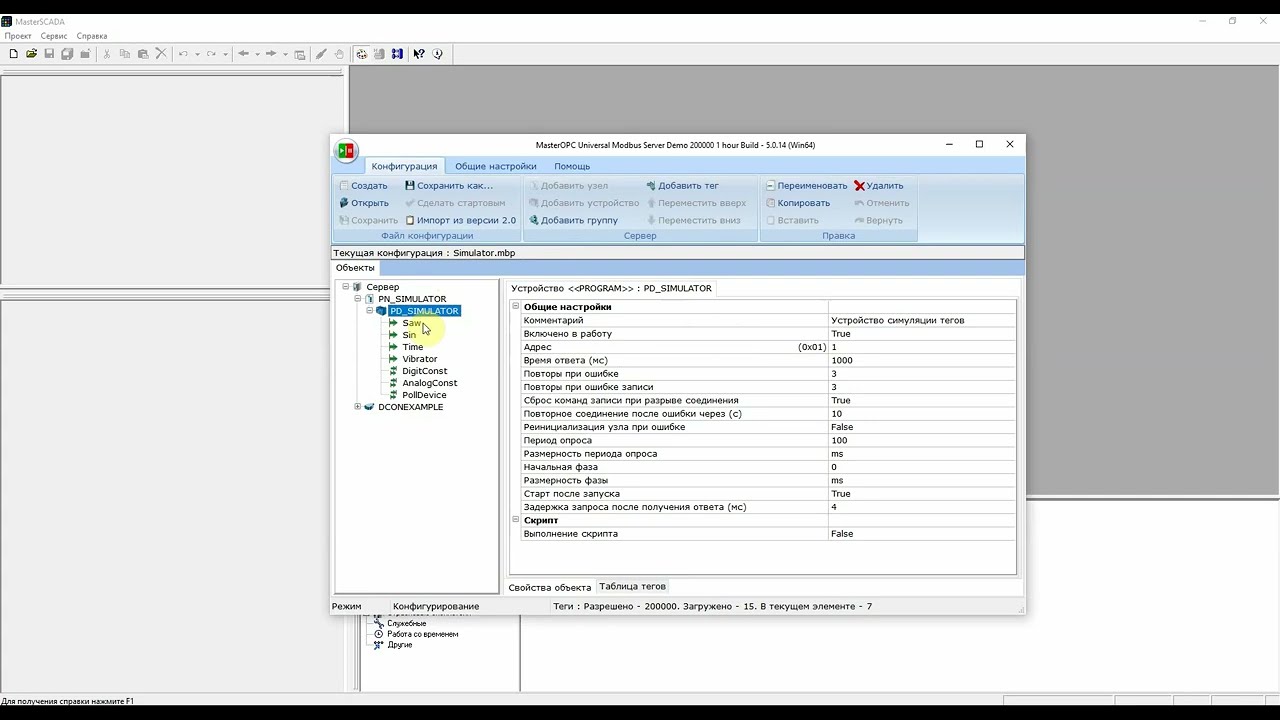Click the color palette icon in MasterSCADA toolbar

pos(361,54)
